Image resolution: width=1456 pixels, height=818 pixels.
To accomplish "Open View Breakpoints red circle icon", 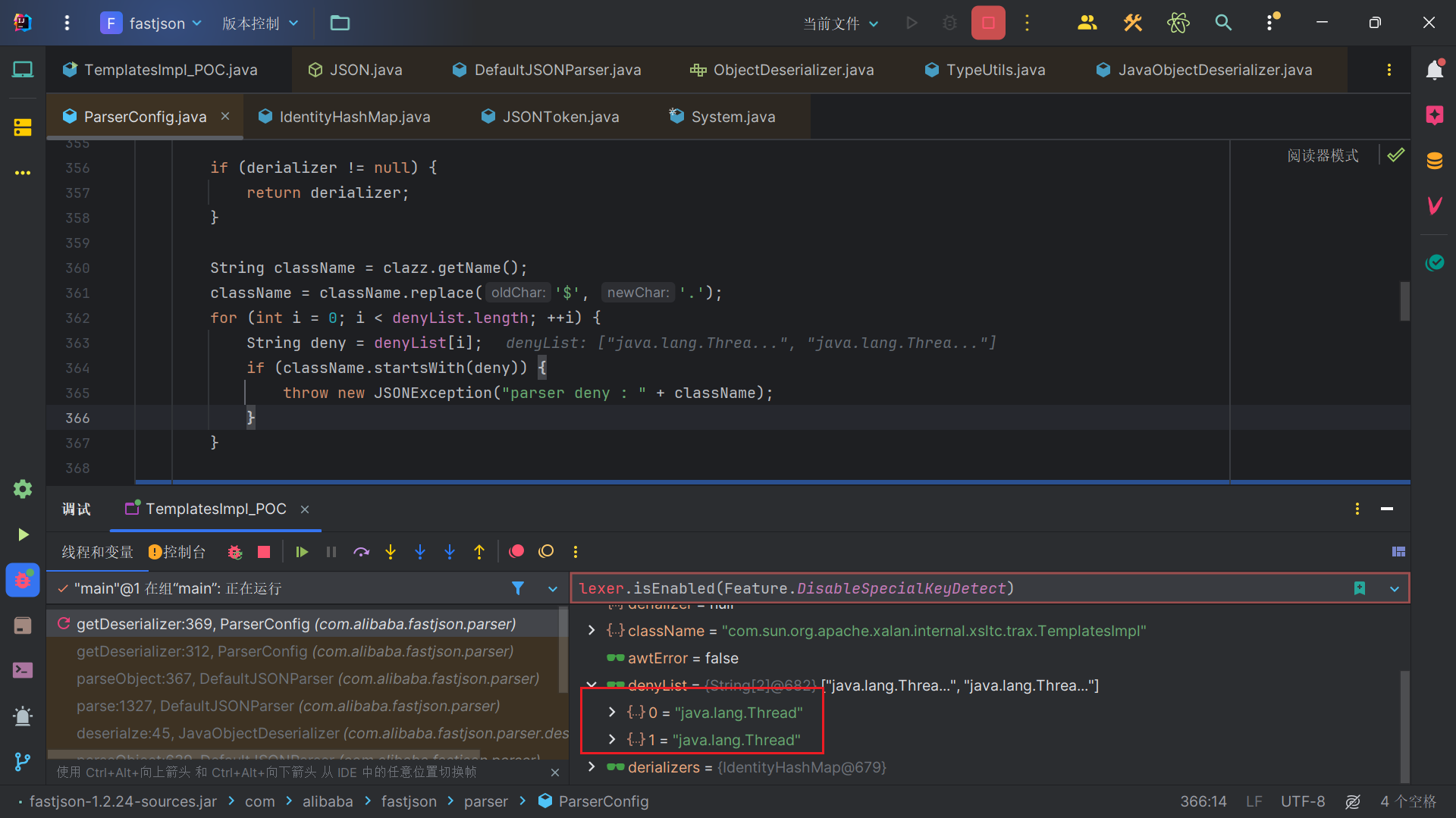I will tap(516, 552).
